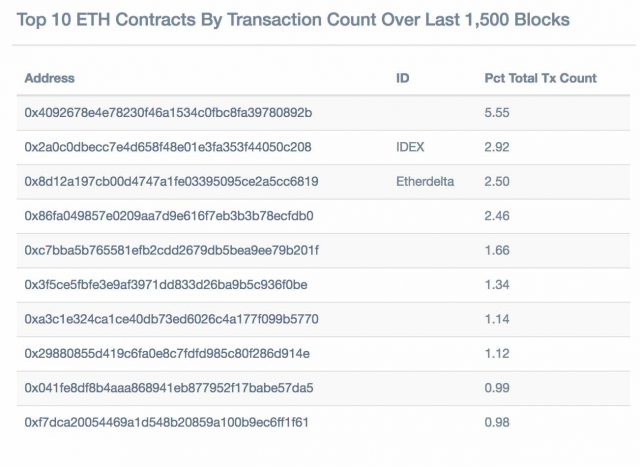Click the Address column header
The width and height of the screenshot is (640, 467).
click(x=49, y=78)
